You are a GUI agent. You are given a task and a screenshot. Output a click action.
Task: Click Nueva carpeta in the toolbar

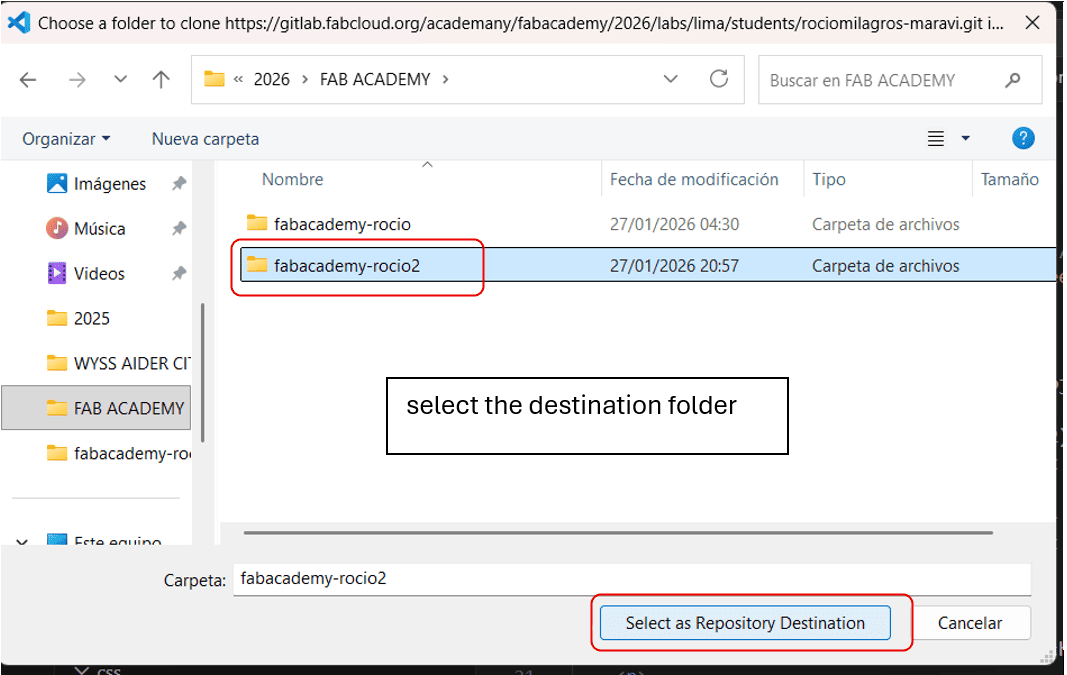pyautogui.click(x=205, y=139)
